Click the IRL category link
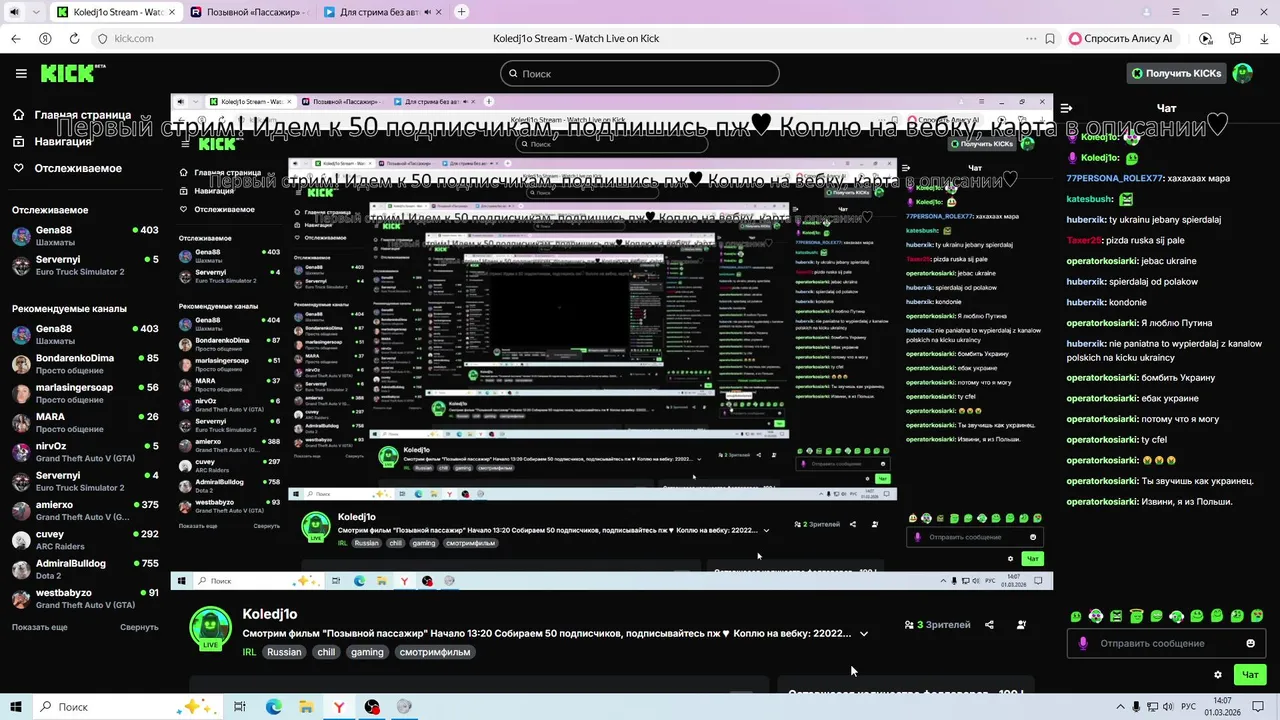1280x720 pixels. [249, 652]
